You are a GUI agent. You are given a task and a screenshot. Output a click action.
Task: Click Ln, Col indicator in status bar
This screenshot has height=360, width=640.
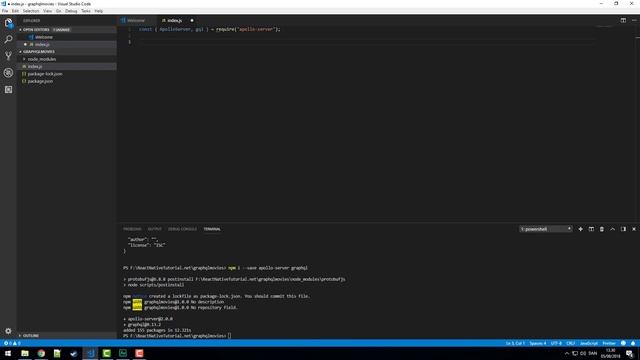click(515, 343)
